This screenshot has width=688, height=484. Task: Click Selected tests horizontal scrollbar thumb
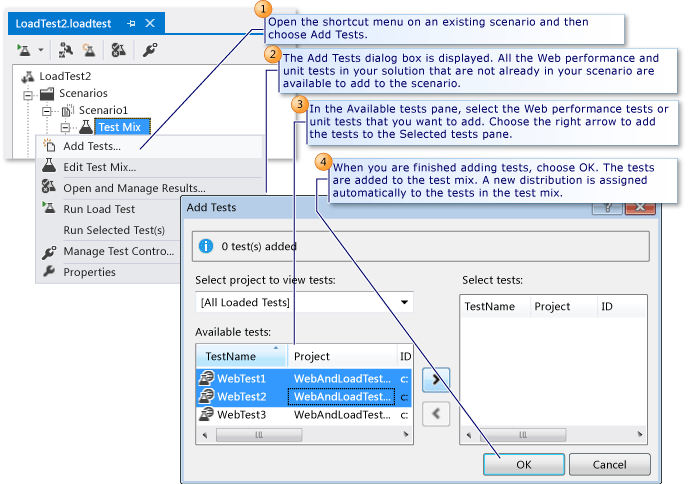tap(523, 435)
